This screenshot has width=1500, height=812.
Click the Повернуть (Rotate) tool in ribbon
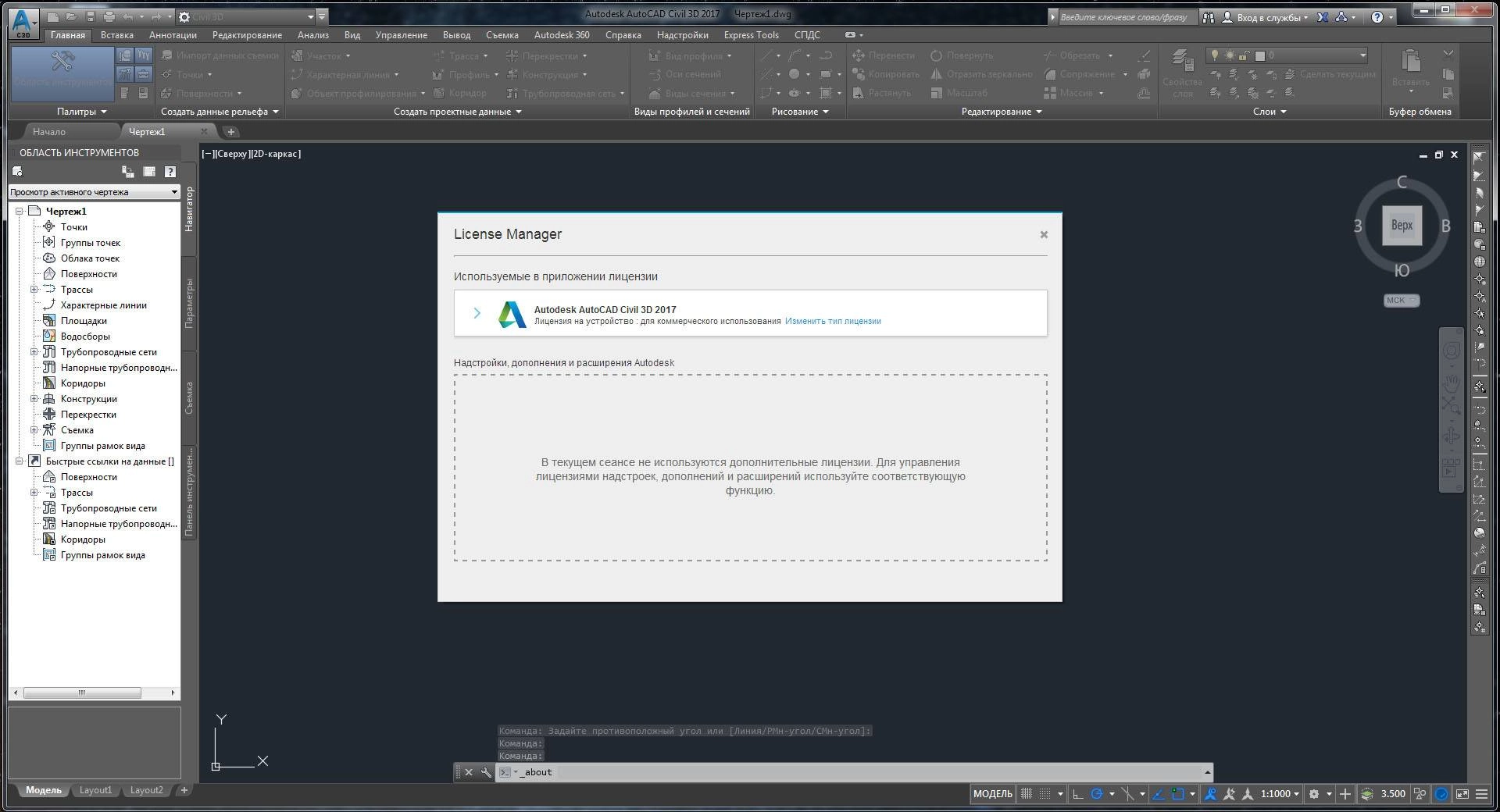pos(962,55)
